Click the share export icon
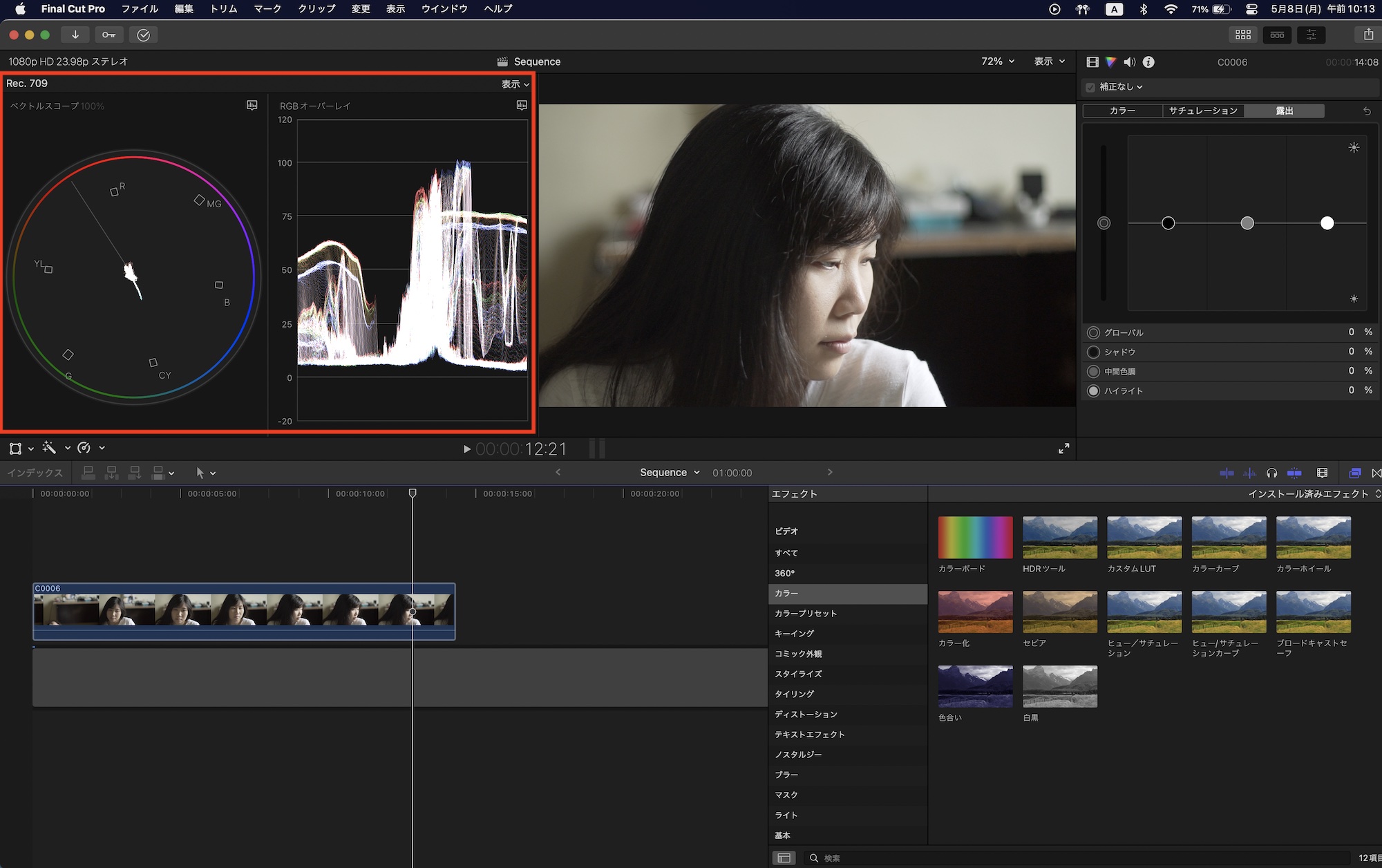The image size is (1382, 868). [x=1368, y=35]
